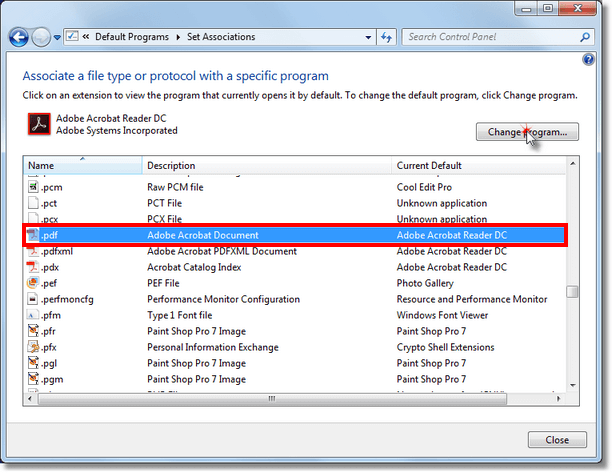612x473 pixels.
Task: Click the Control Panel address bar icon
Action: (x=72, y=37)
